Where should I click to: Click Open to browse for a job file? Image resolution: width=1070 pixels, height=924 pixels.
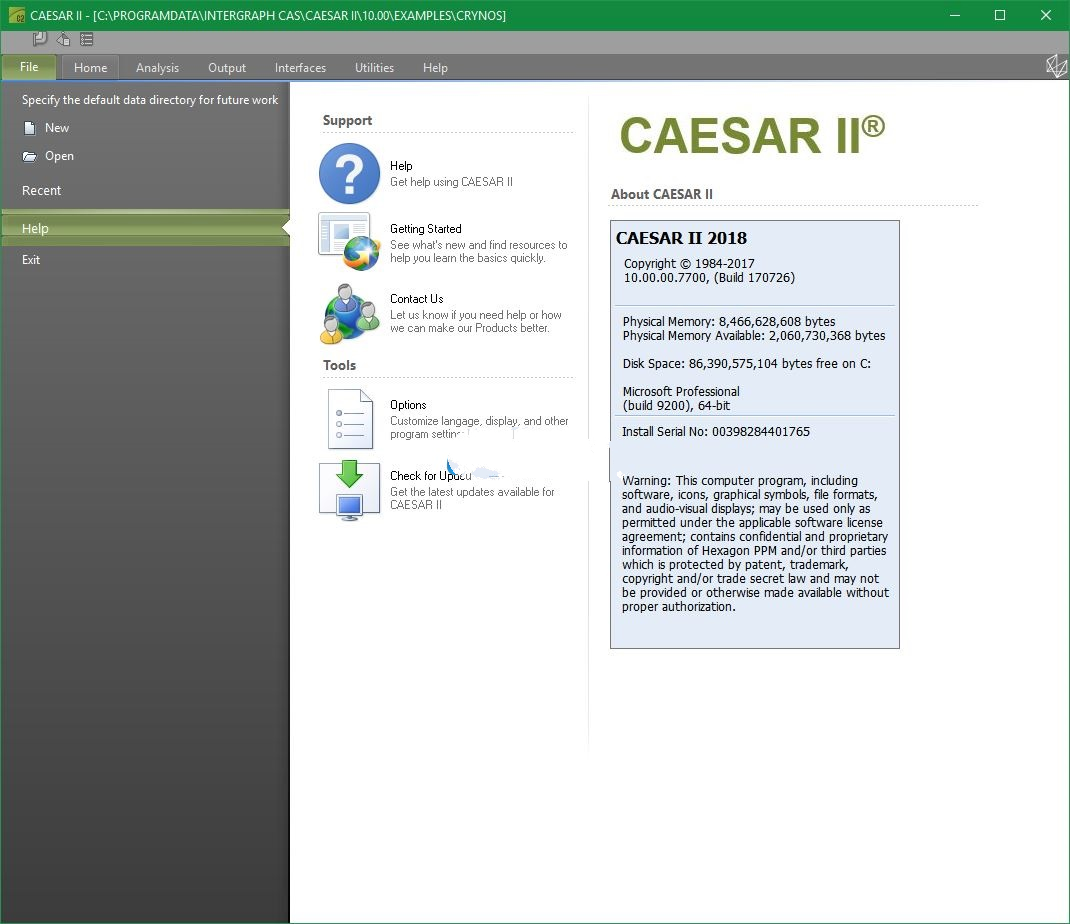point(59,156)
